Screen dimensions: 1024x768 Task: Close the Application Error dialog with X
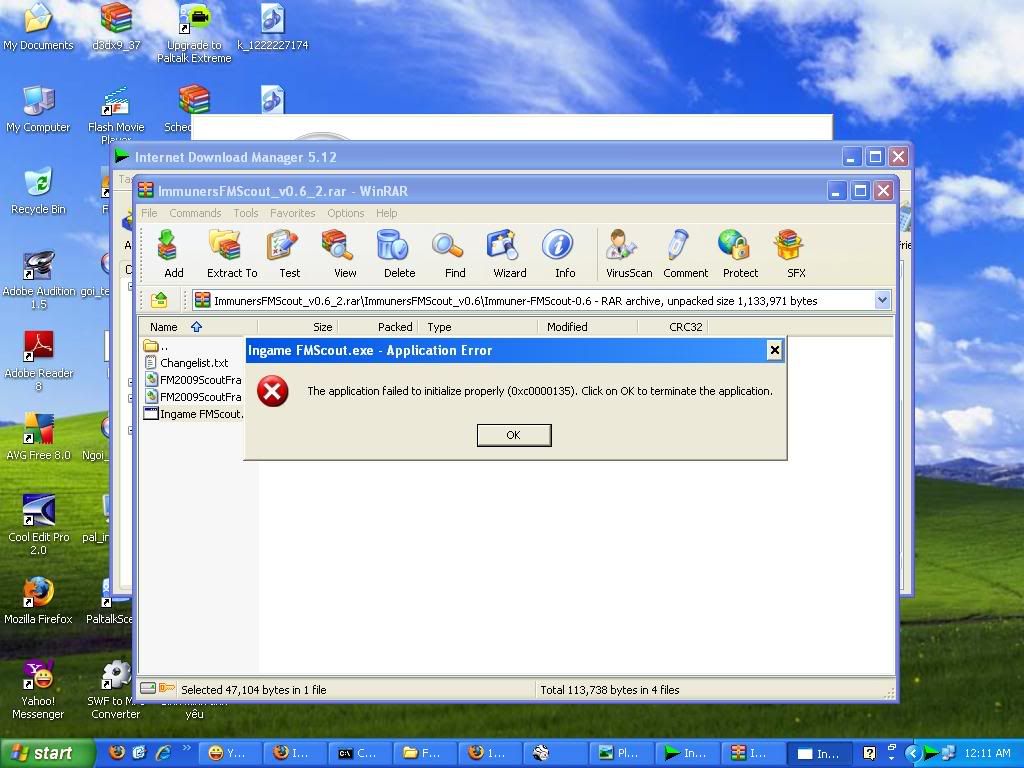(775, 350)
